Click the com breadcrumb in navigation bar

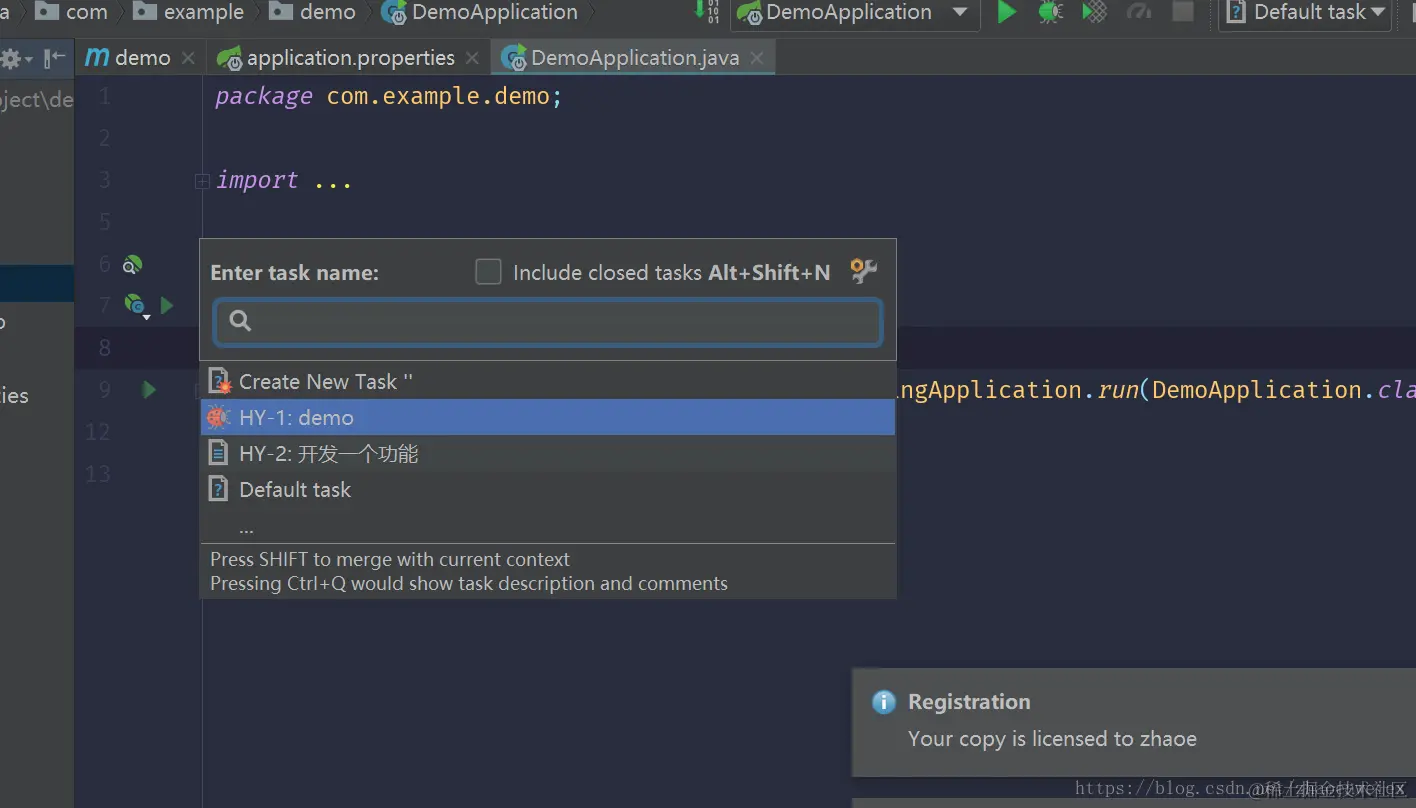pyautogui.click(x=72, y=12)
